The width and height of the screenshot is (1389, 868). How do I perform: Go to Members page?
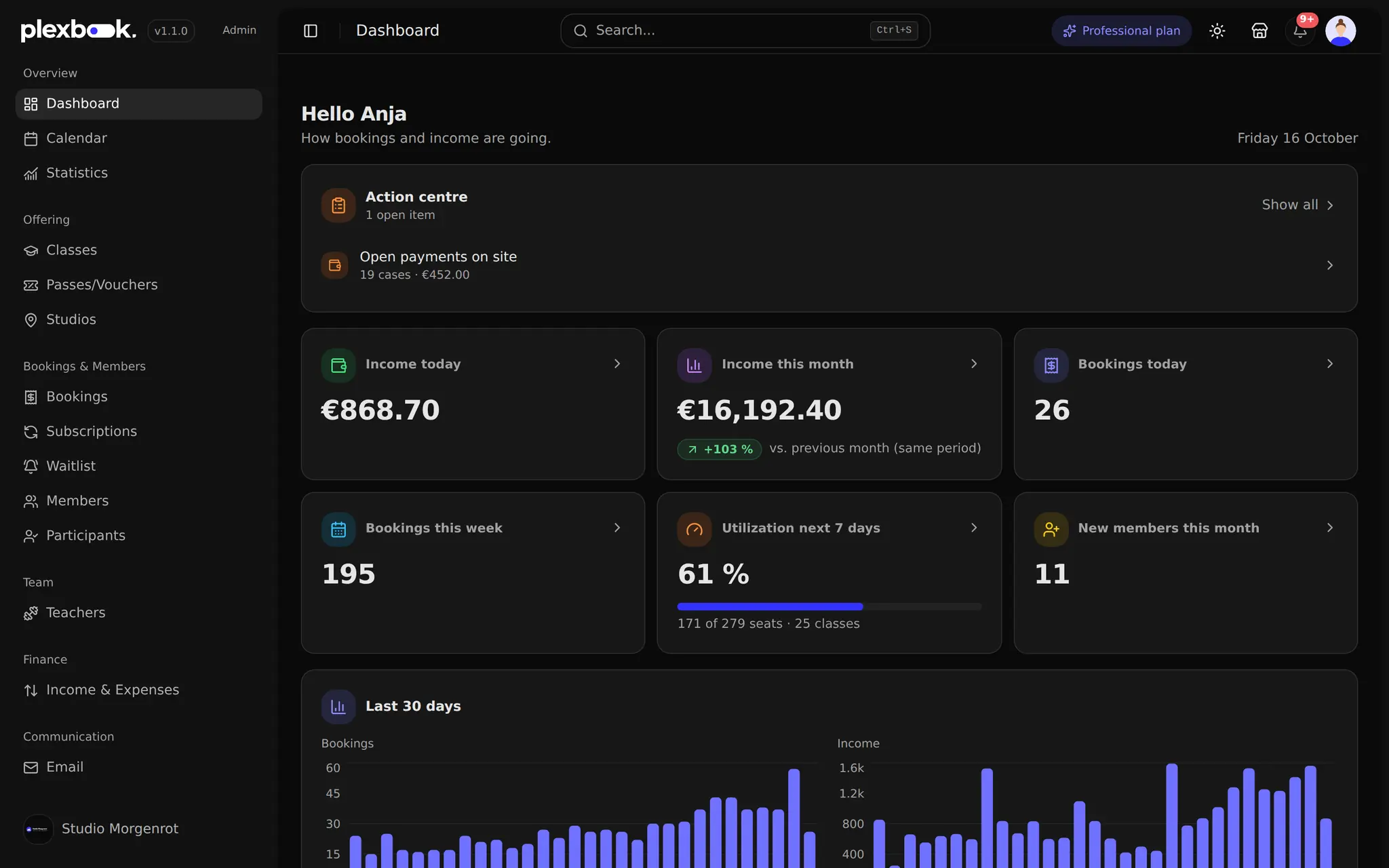point(139,500)
